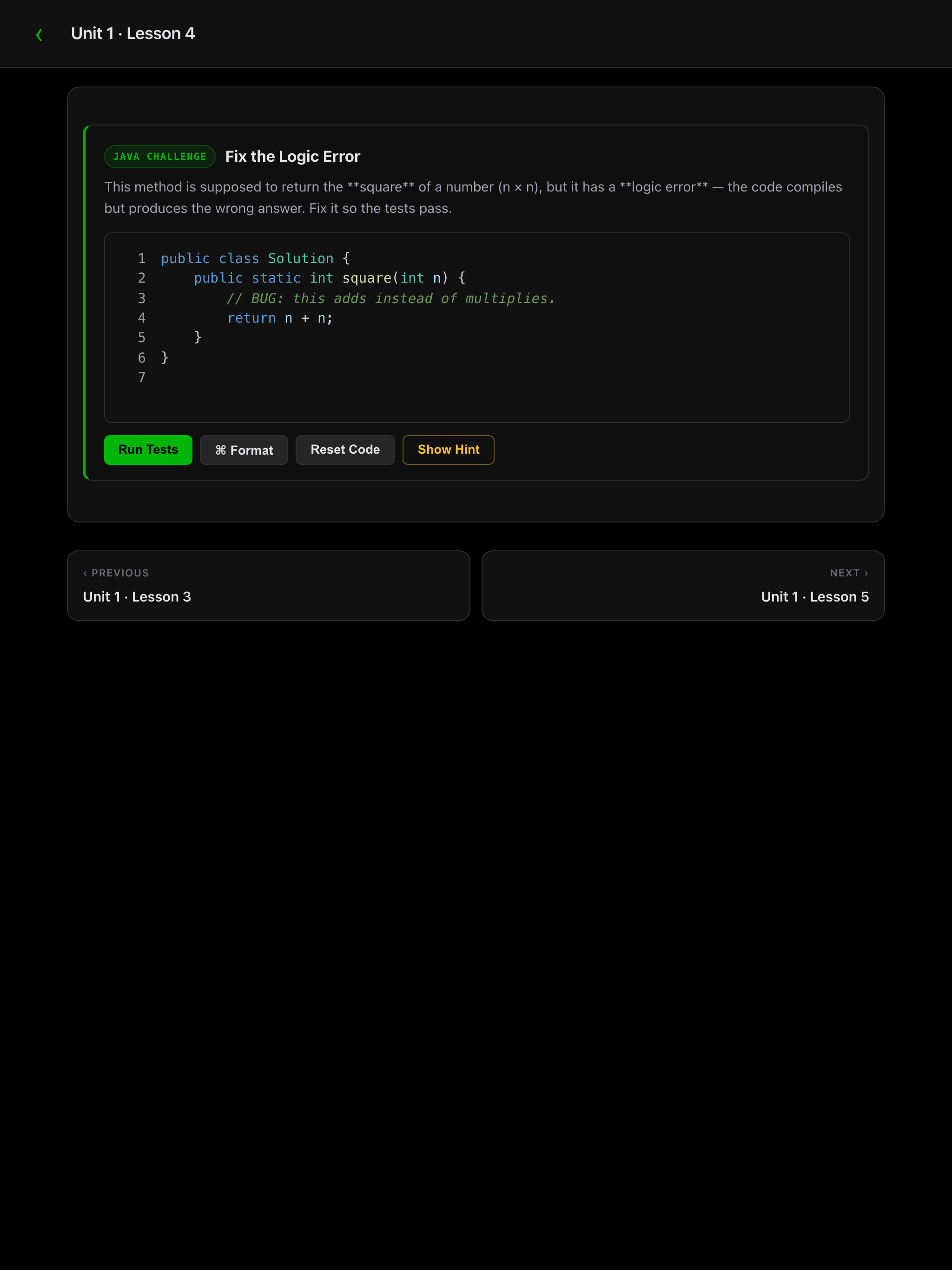Click the closing brace on line 6

tap(165, 357)
